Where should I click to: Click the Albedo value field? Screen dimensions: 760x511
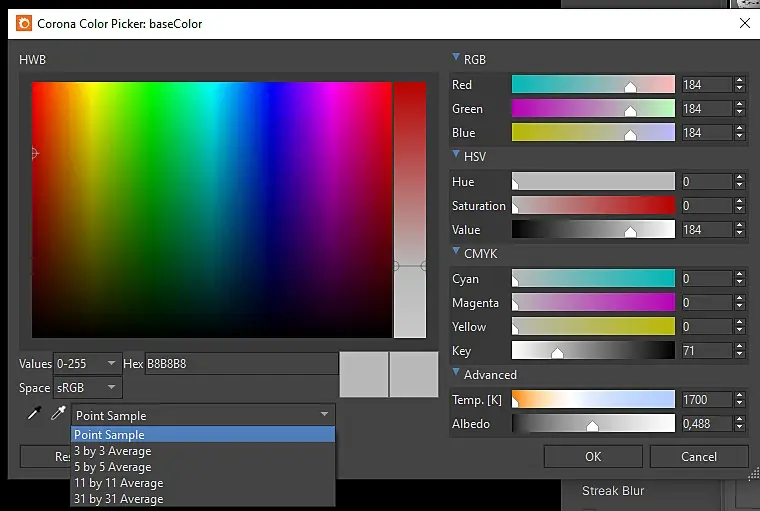pos(706,424)
